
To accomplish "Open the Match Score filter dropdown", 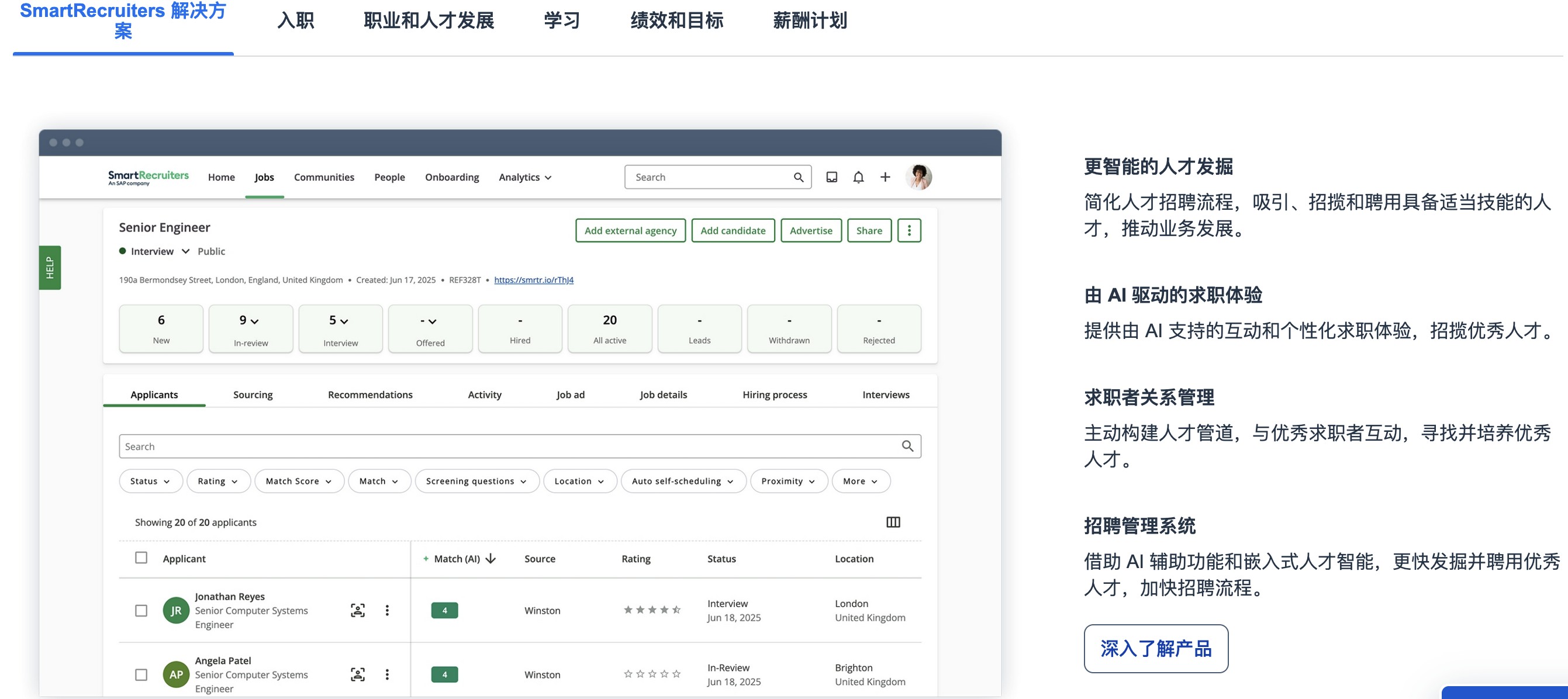I will (299, 480).
